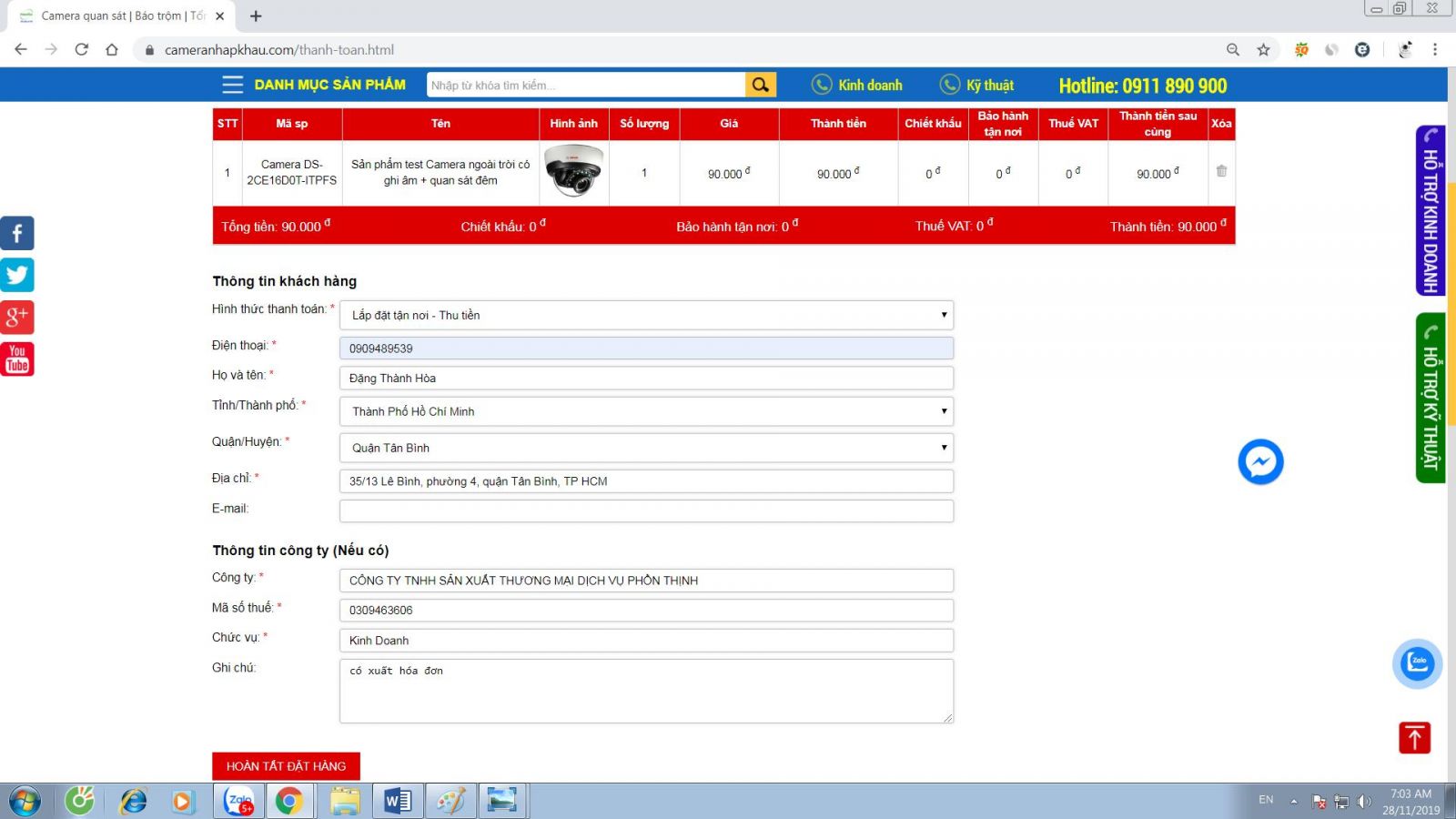Open the Google Plus share icon

[17, 317]
